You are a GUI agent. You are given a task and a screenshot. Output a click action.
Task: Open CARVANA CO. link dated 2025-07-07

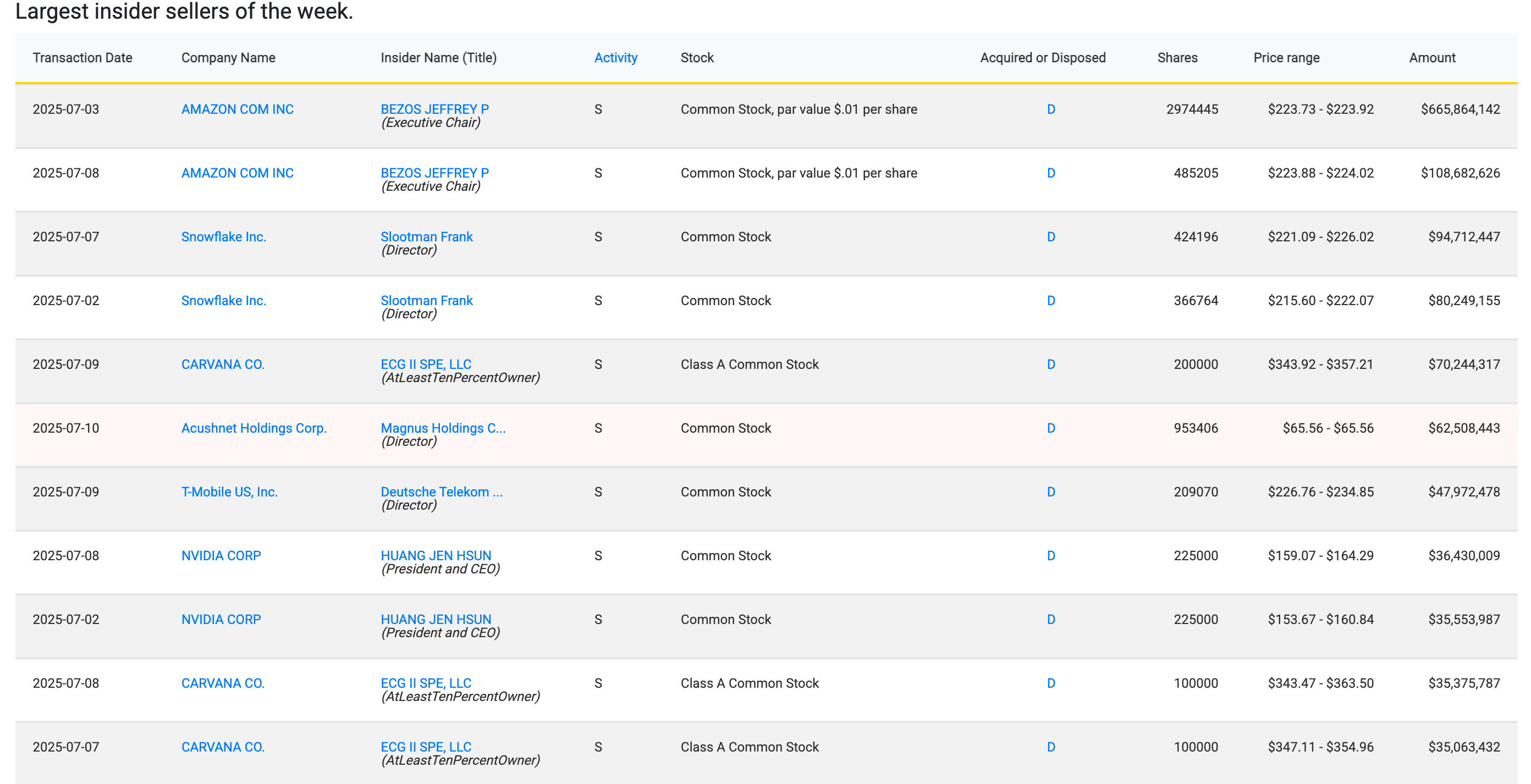[x=223, y=747]
